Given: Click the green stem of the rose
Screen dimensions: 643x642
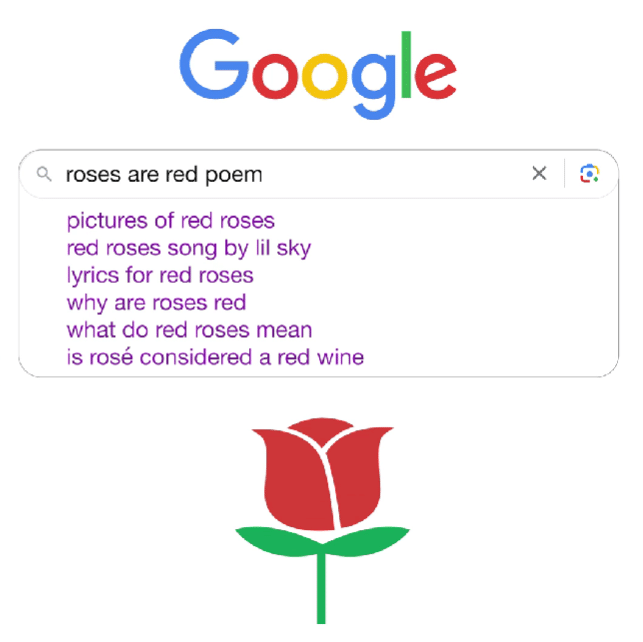Looking at the screenshot, I should [321, 588].
